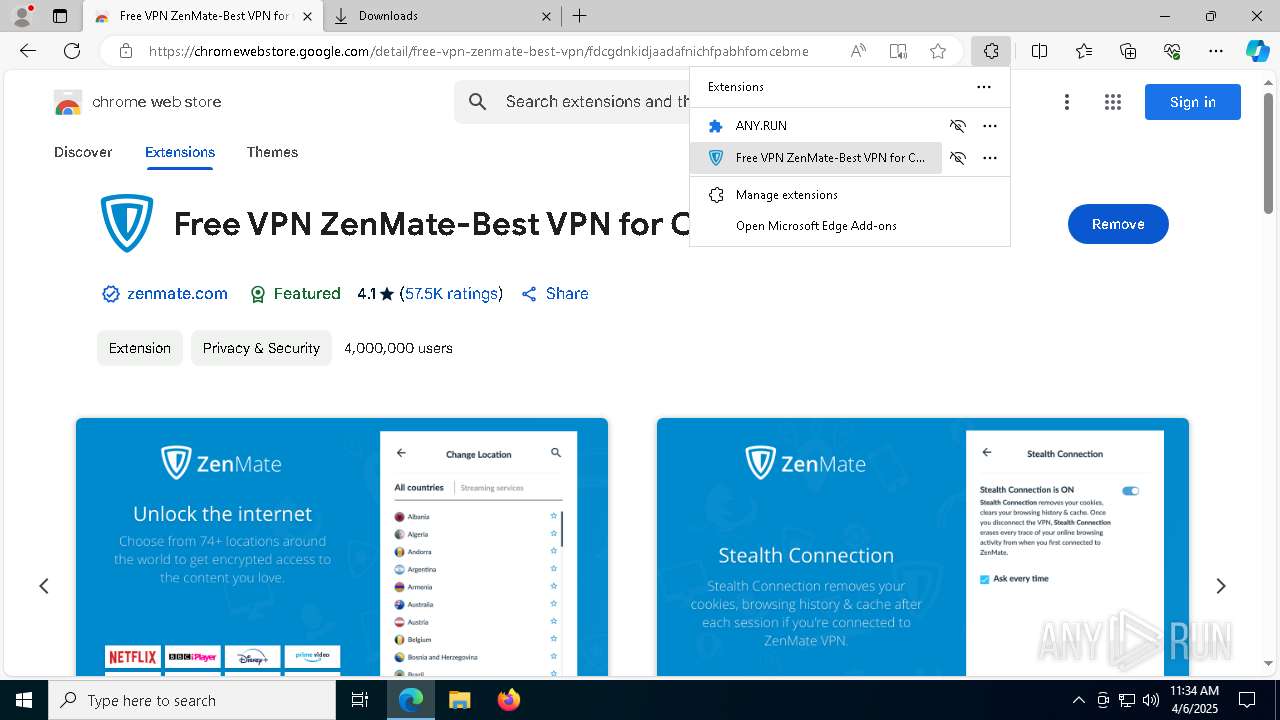Click Open Microsoft Edge Add-ons
The image size is (1280, 720).
tap(850, 226)
